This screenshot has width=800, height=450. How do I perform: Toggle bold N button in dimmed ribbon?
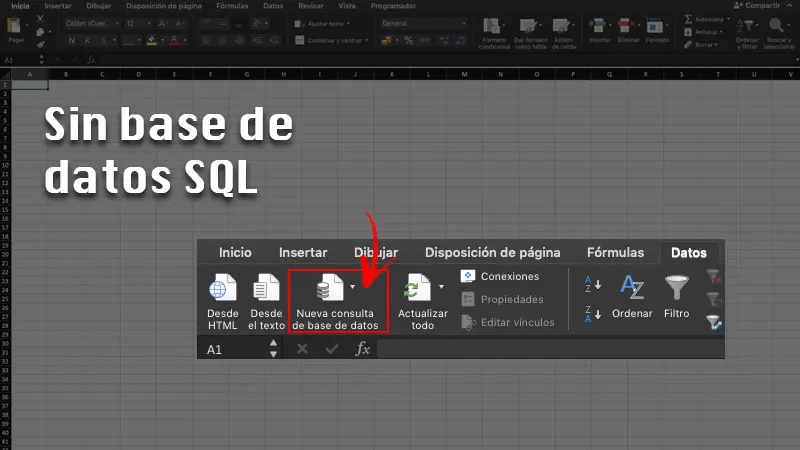coord(71,40)
